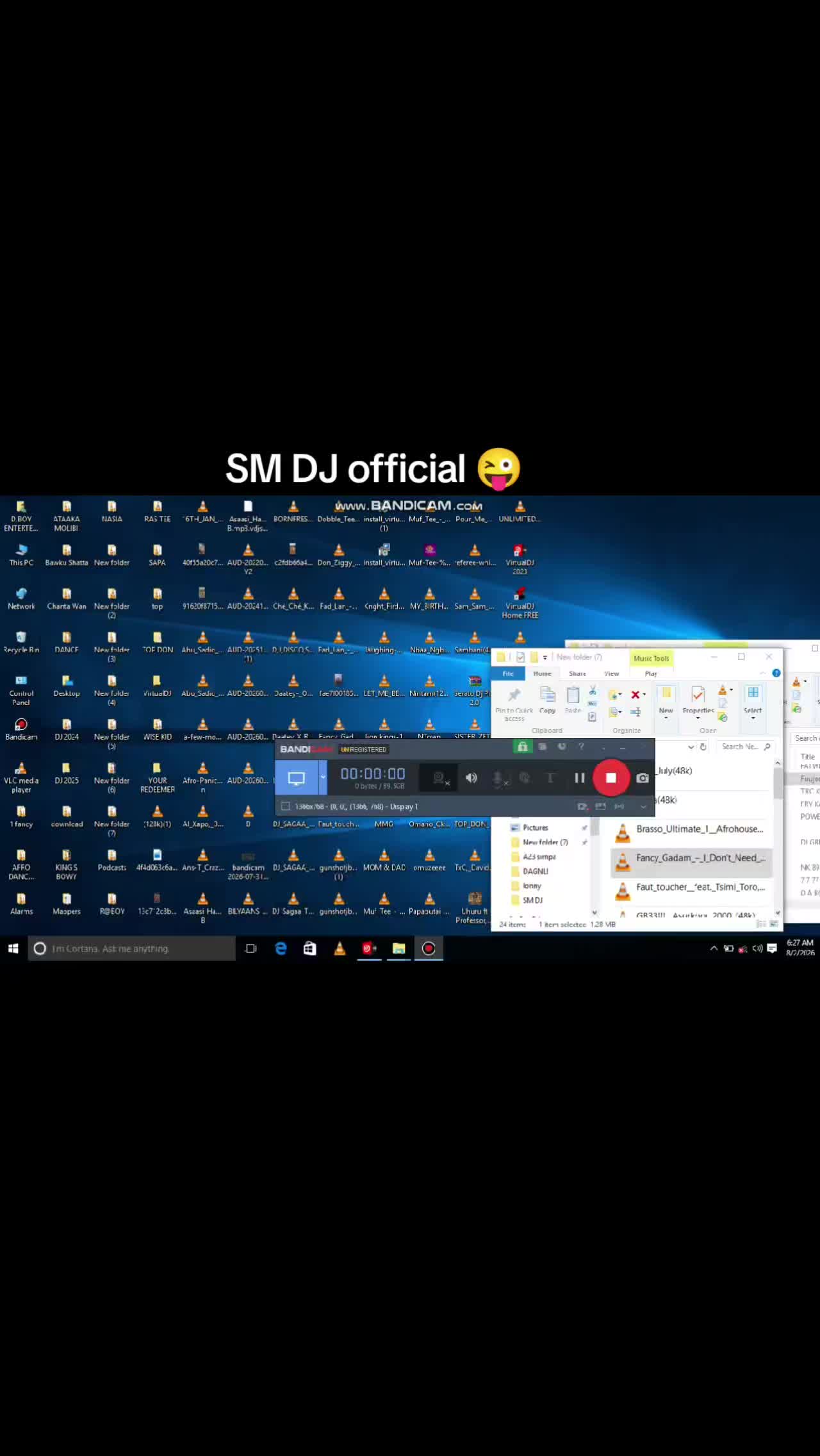Toggle the text overlay T icon in Bandicam

click(x=550, y=778)
